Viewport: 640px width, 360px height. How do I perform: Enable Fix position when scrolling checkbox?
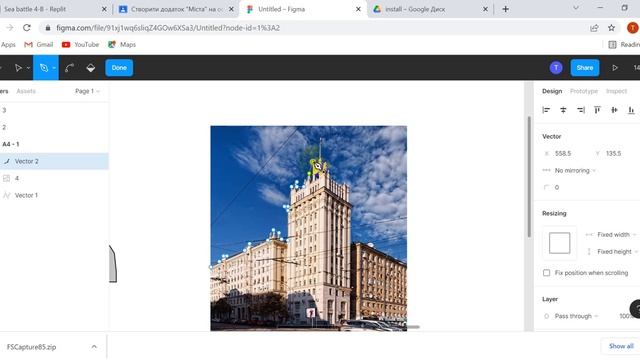547,273
